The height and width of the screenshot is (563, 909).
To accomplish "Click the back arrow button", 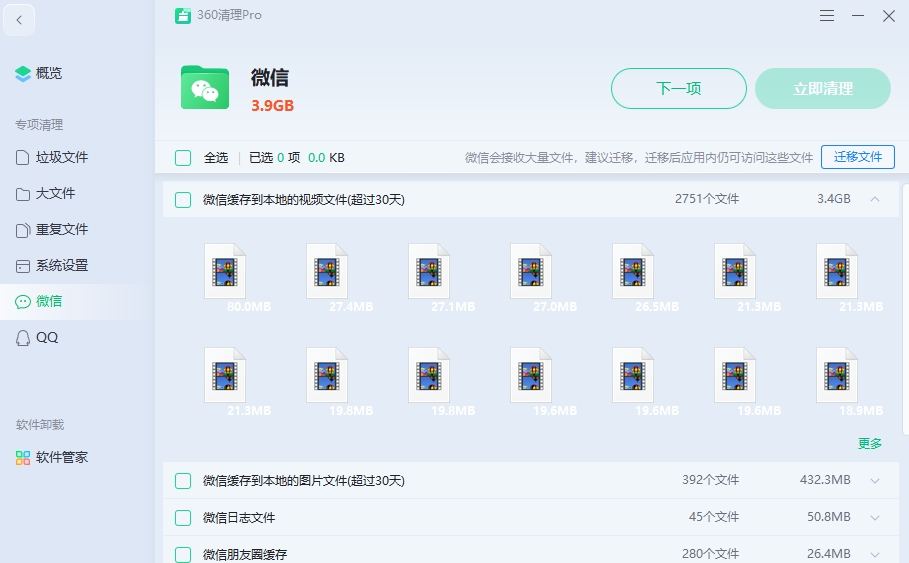I will pos(19,20).
